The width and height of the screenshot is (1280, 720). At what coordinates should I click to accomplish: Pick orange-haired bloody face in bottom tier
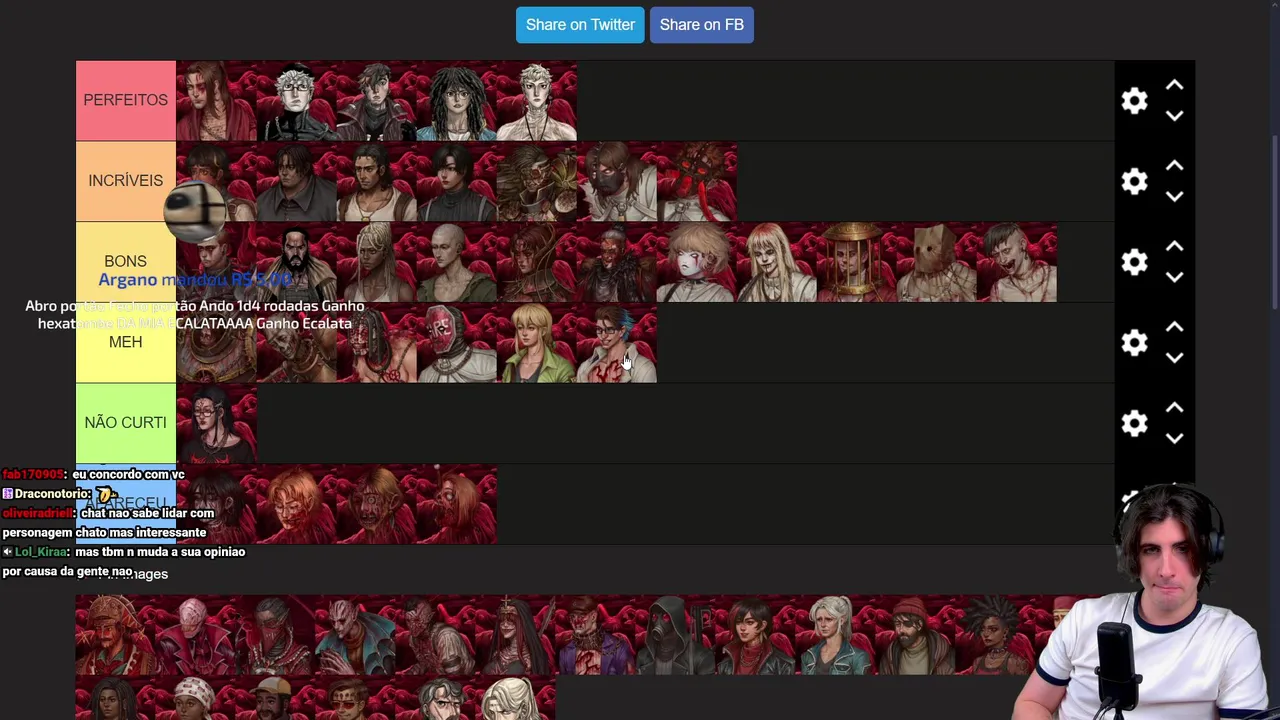pyautogui.click(x=296, y=504)
